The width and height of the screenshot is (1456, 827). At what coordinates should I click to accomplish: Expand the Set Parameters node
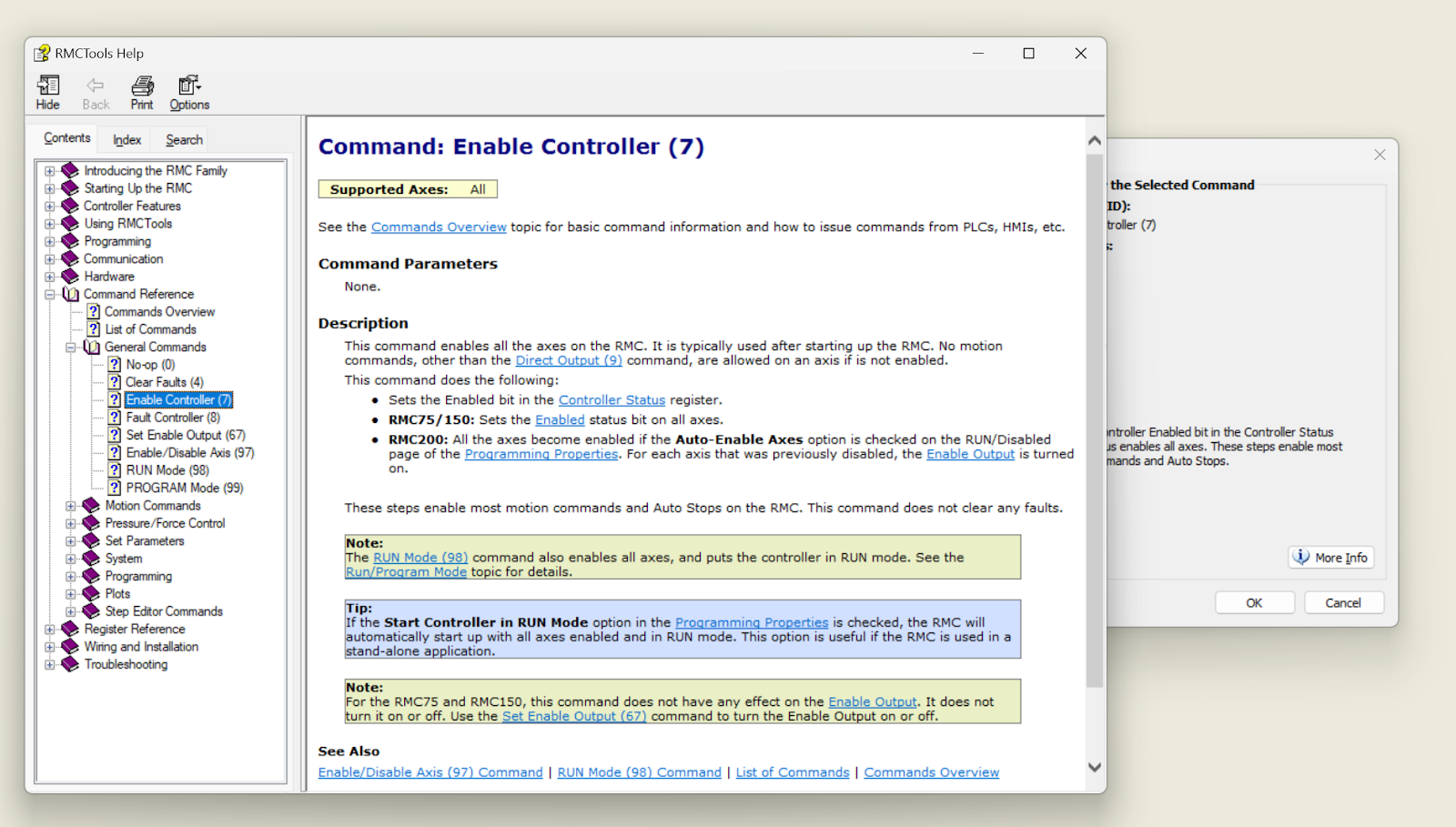[x=71, y=541]
